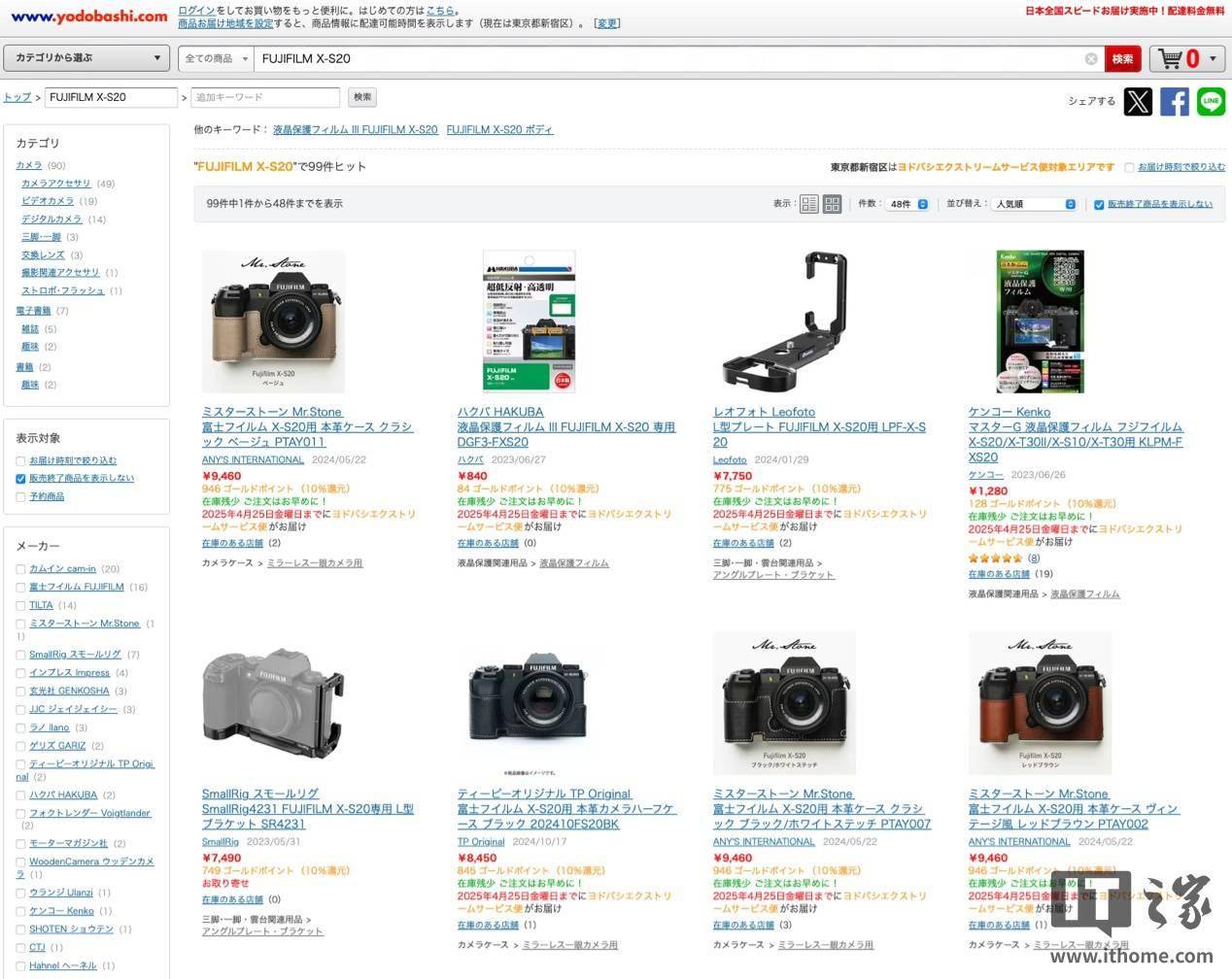Open the SmallRig4231 L型ブラケット title link
Image resolution: width=1232 pixels, height=979 pixels.
(308, 816)
